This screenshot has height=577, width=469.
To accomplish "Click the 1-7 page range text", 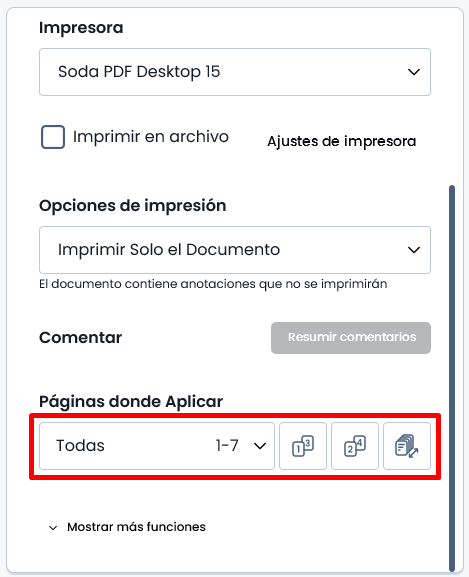I will point(227,446).
